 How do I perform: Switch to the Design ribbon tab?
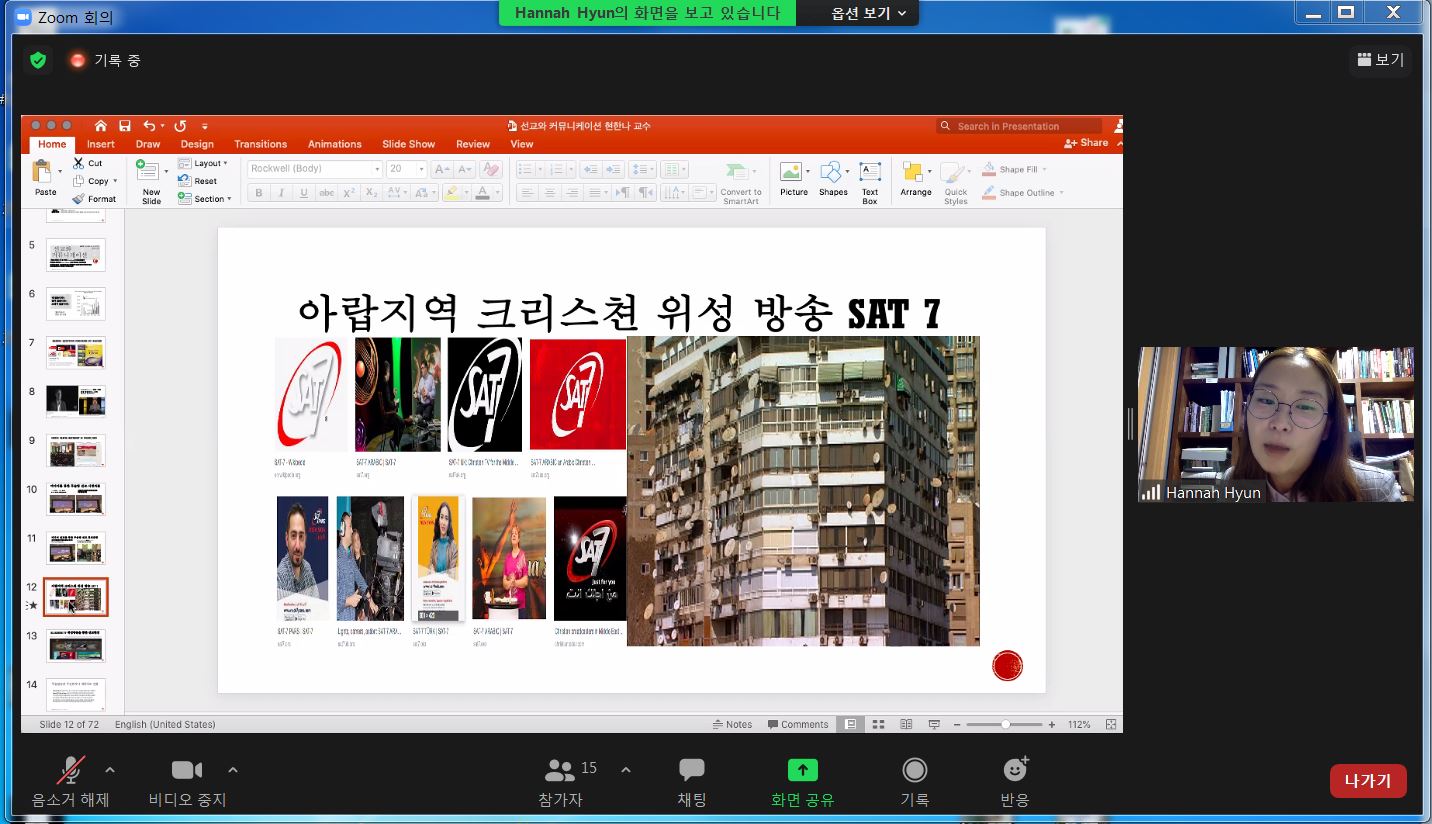point(197,144)
